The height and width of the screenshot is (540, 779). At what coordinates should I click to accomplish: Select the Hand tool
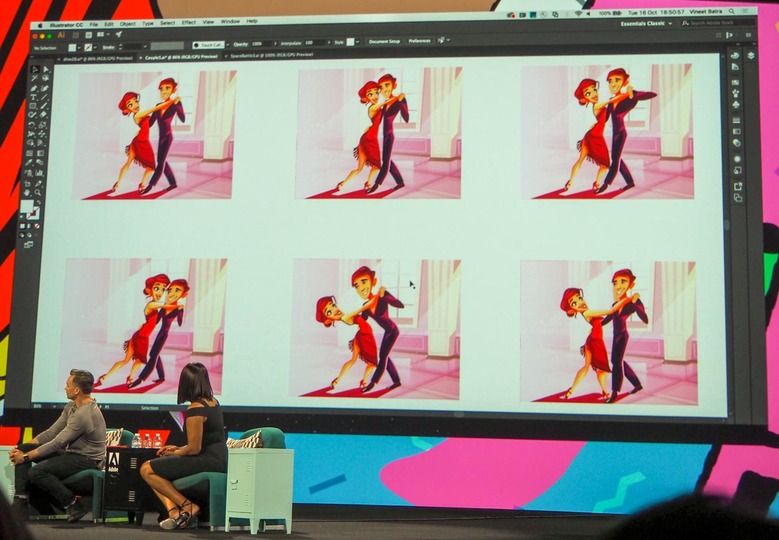pos(27,192)
